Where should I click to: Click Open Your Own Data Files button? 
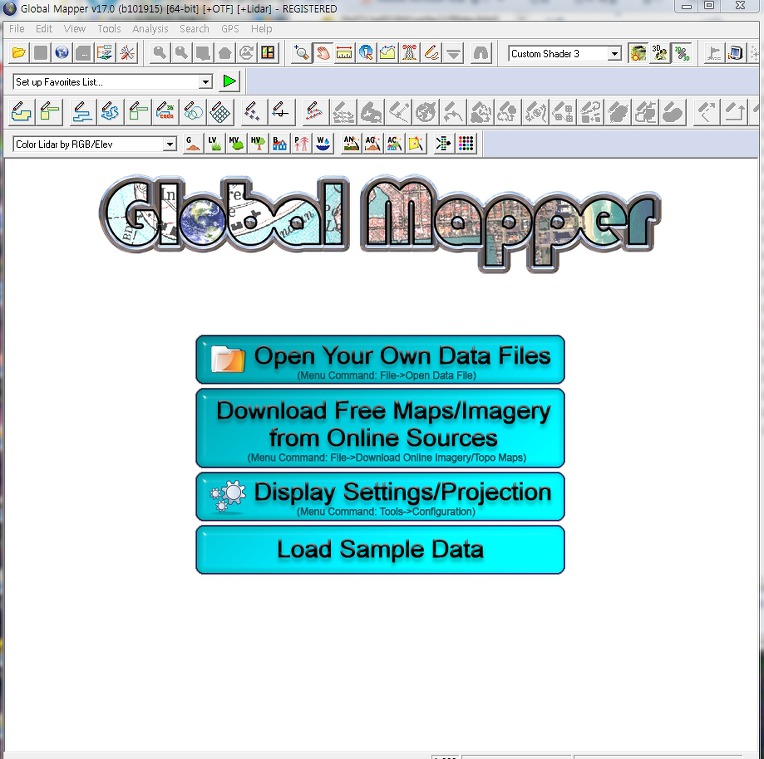[380, 360]
